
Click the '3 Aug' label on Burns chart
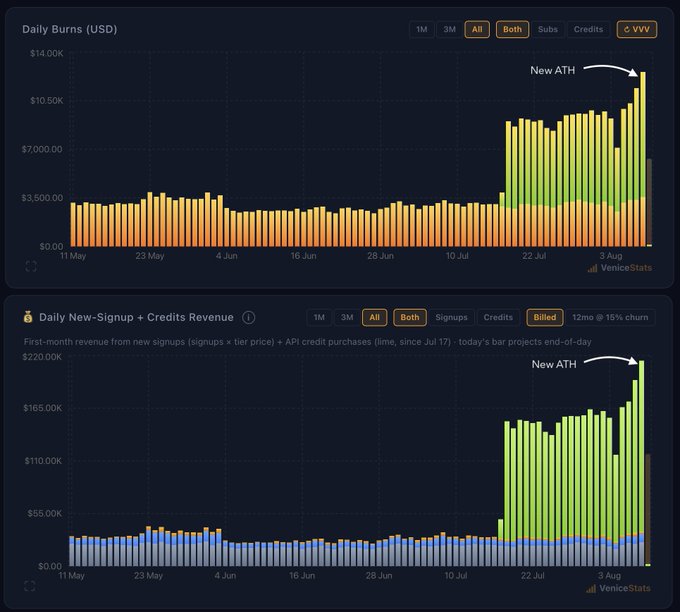coord(611,256)
